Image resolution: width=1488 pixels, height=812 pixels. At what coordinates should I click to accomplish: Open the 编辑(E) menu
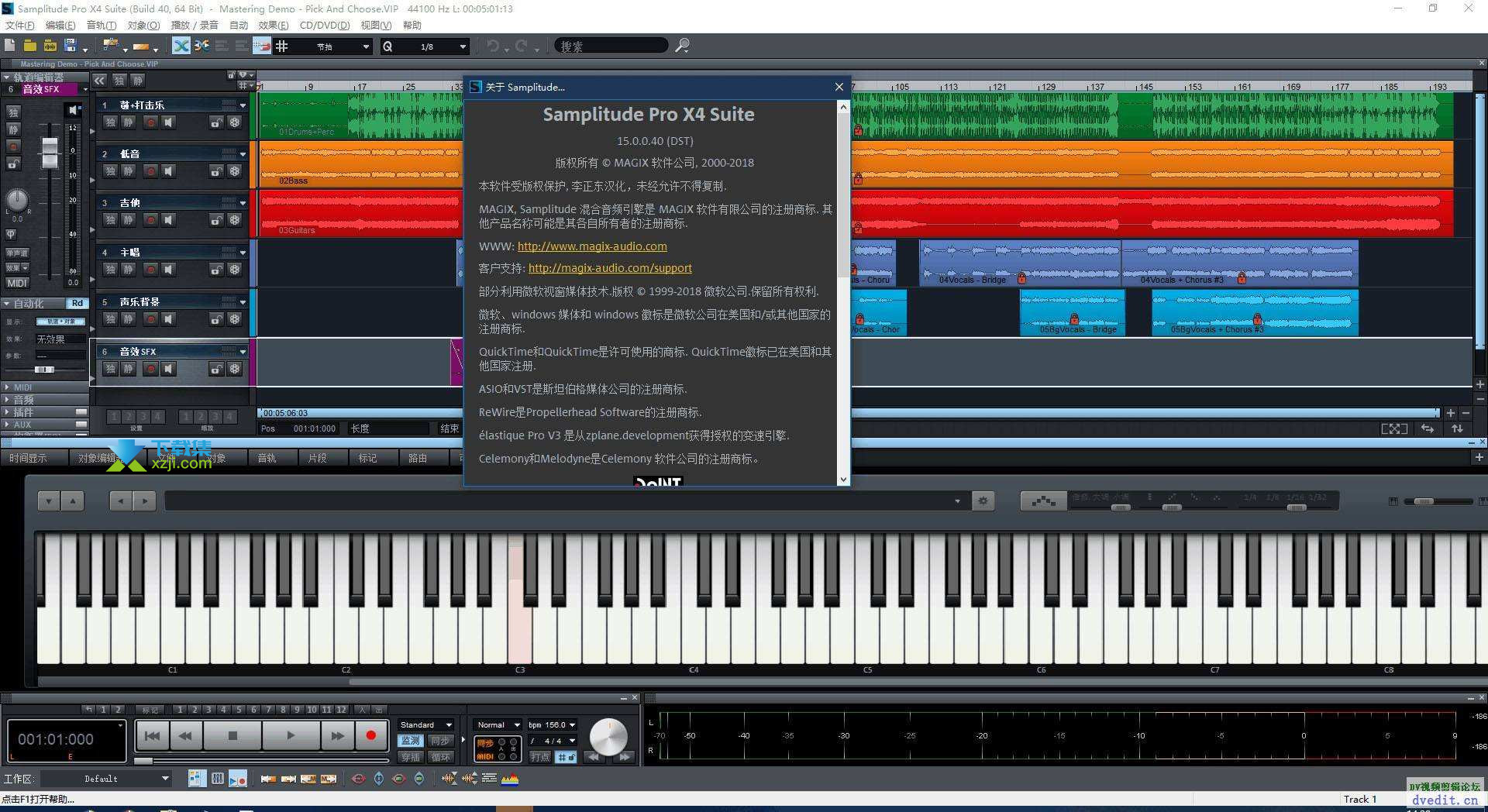[60, 25]
